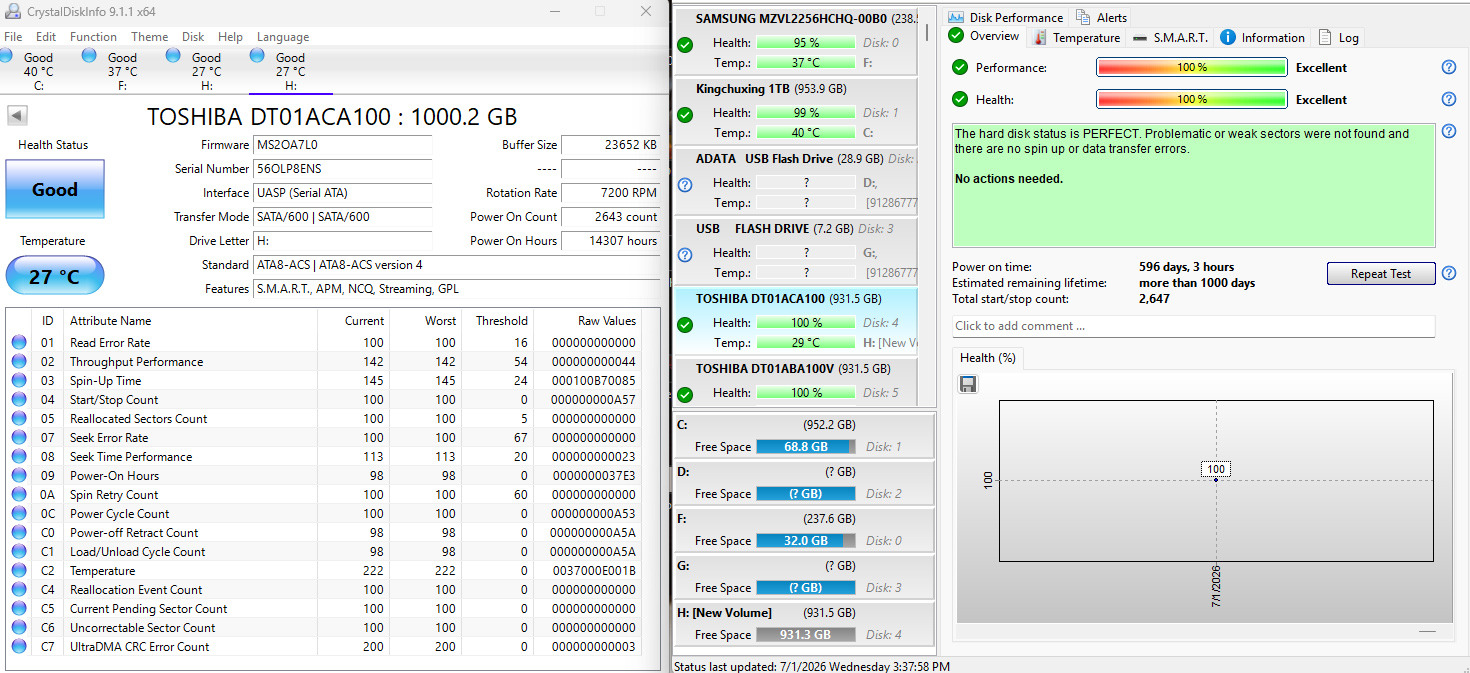Click the Spin-Up Time attribute row
This screenshot has width=1470, height=673.
click(x=323, y=381)
